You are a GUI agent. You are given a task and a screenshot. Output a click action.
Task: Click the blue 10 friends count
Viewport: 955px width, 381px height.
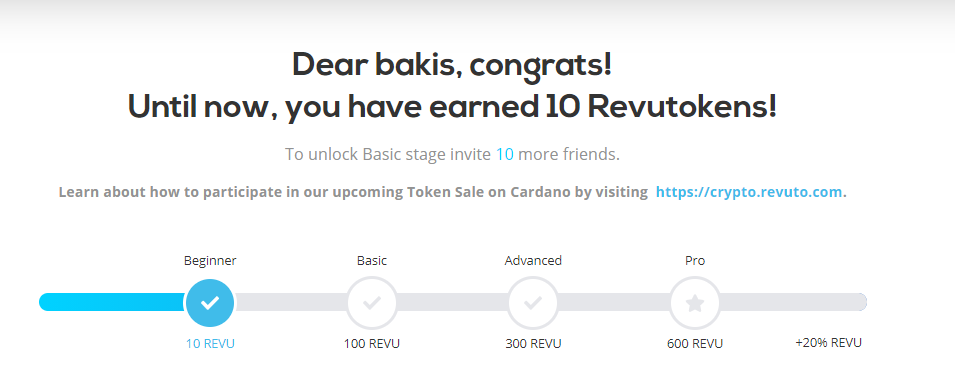click(504, 155)
